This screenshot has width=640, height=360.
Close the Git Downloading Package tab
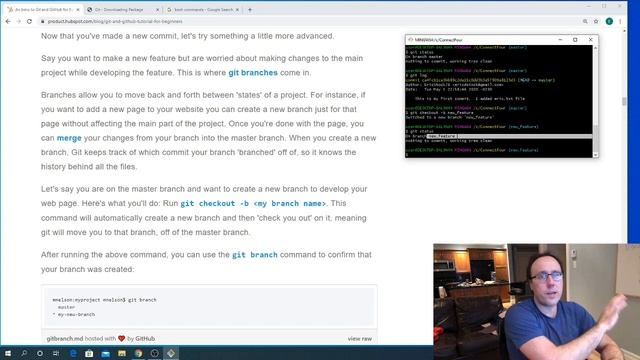158,9
